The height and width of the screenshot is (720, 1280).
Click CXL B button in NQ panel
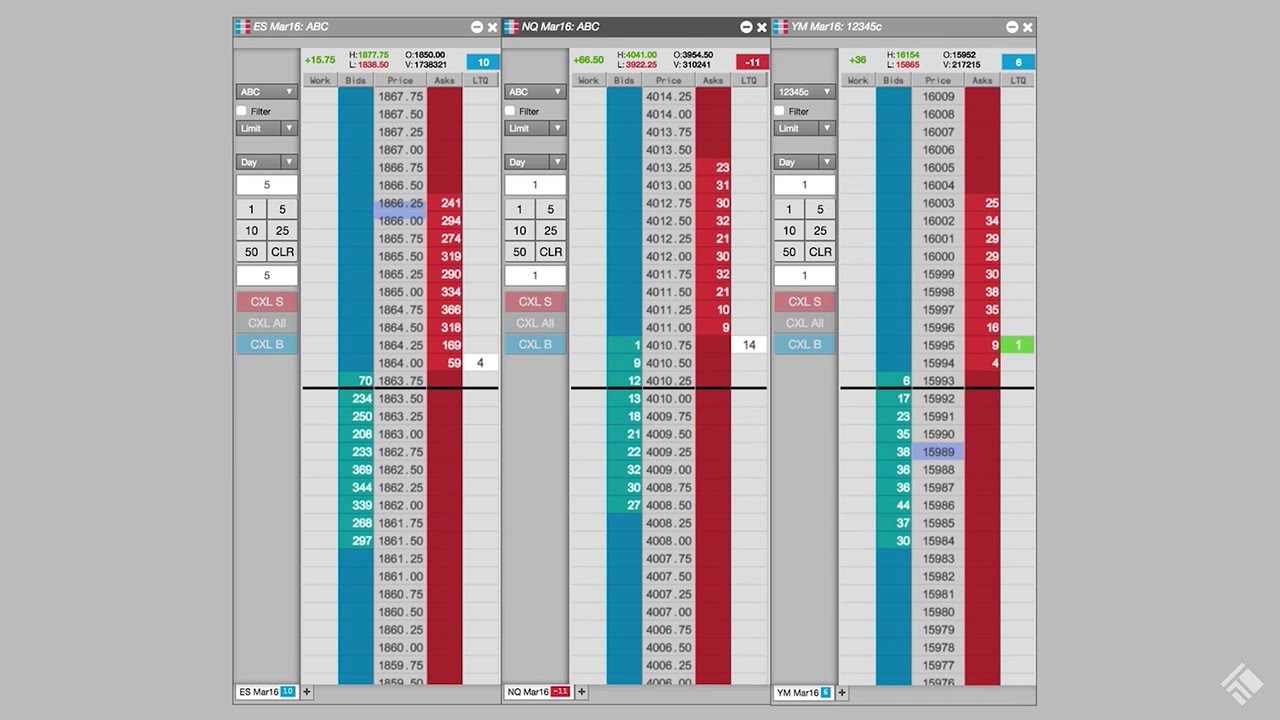(x=535, y=345)
